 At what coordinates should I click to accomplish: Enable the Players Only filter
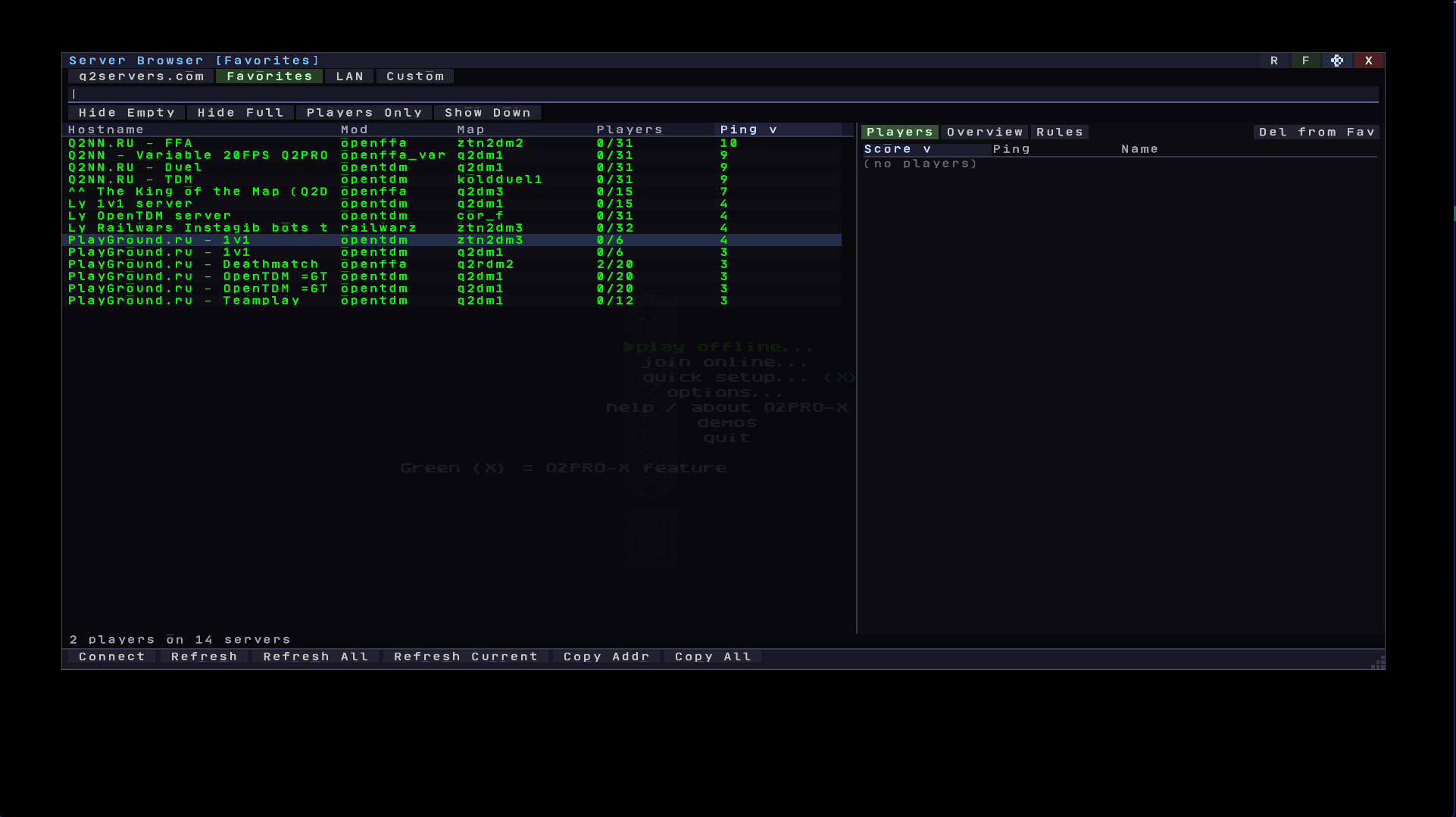(365, 112)
